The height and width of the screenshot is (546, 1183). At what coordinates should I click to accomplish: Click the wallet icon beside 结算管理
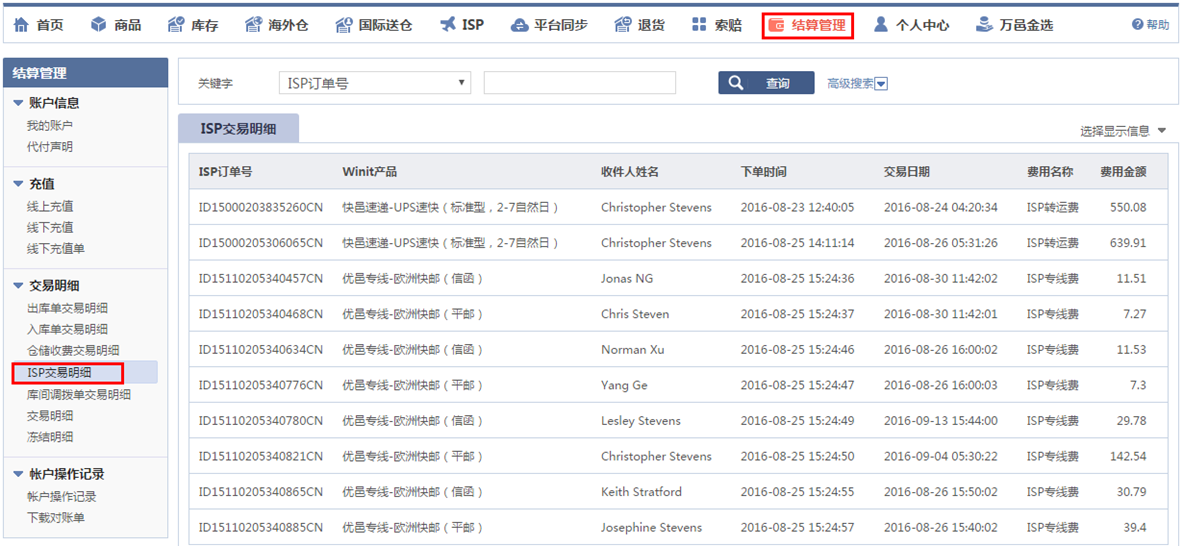[x=776, y=26]
